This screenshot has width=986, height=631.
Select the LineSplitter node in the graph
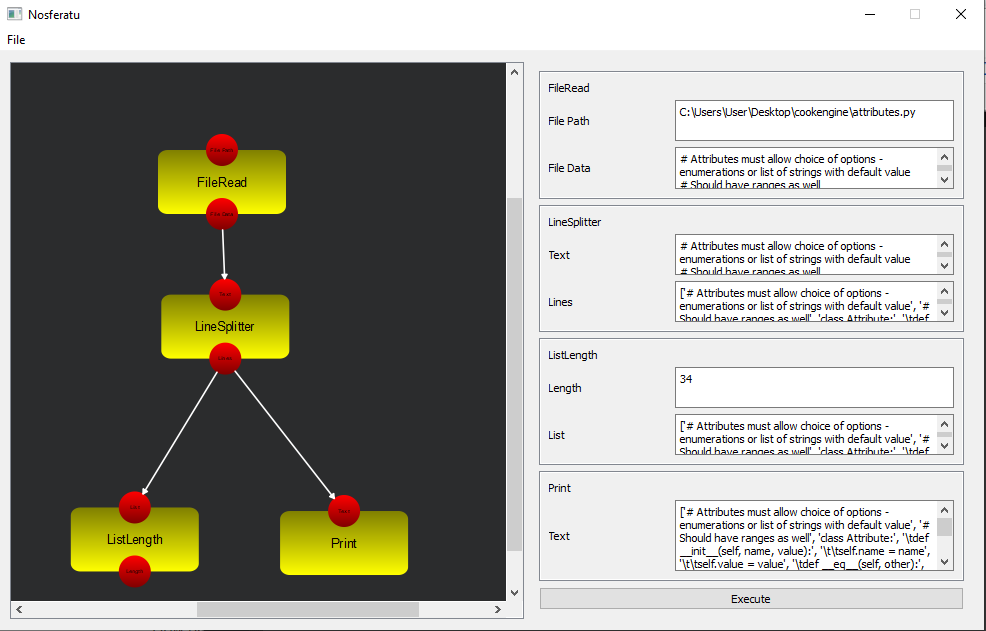[x=225, y=327]
